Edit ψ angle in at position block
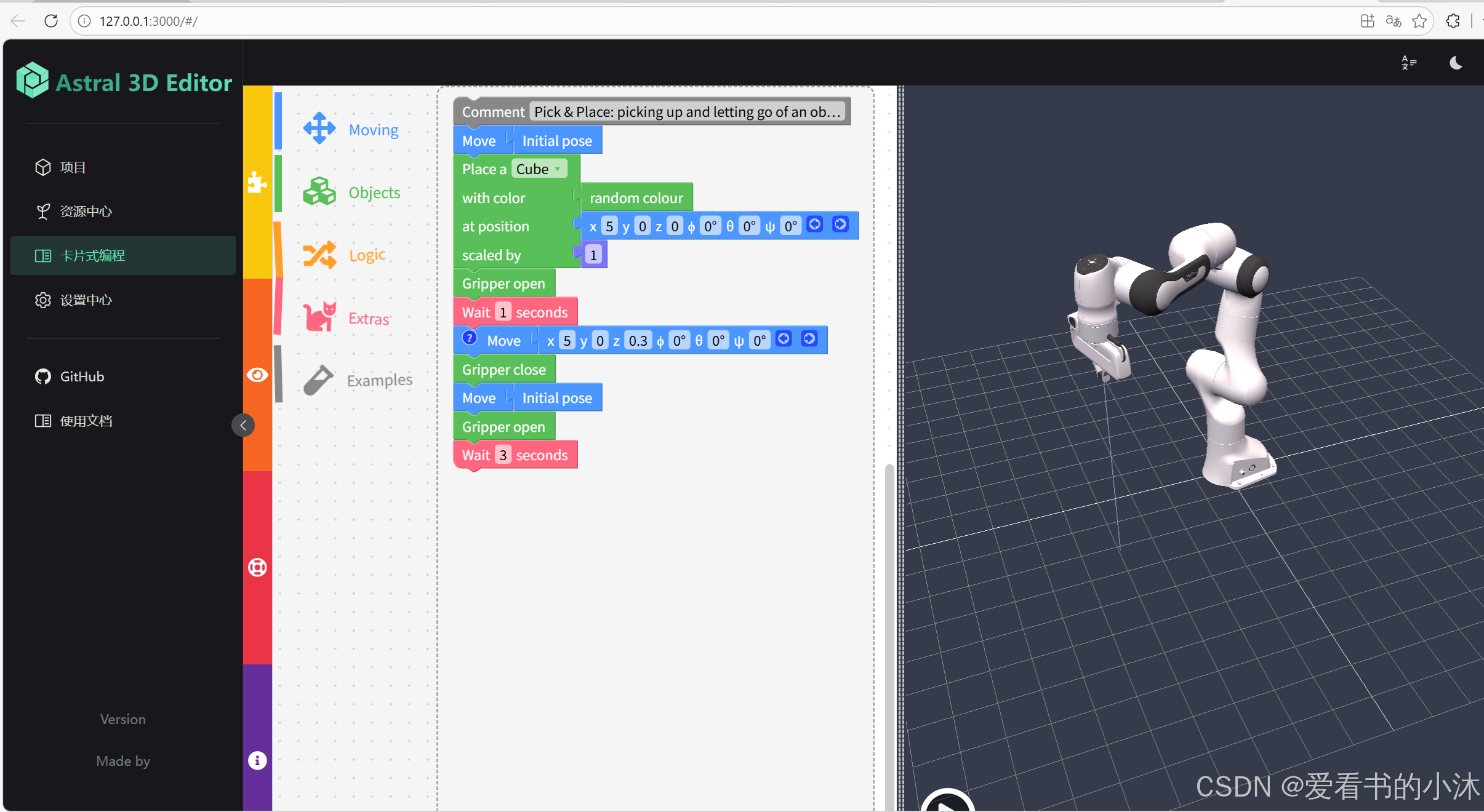The image size is (1484, 812). click(x=790, y=226)
